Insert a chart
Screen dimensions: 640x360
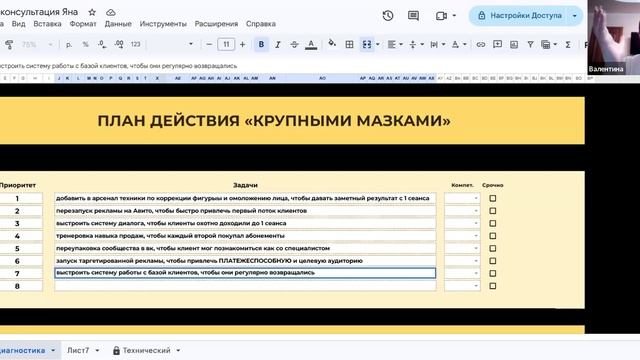point(514,44)
